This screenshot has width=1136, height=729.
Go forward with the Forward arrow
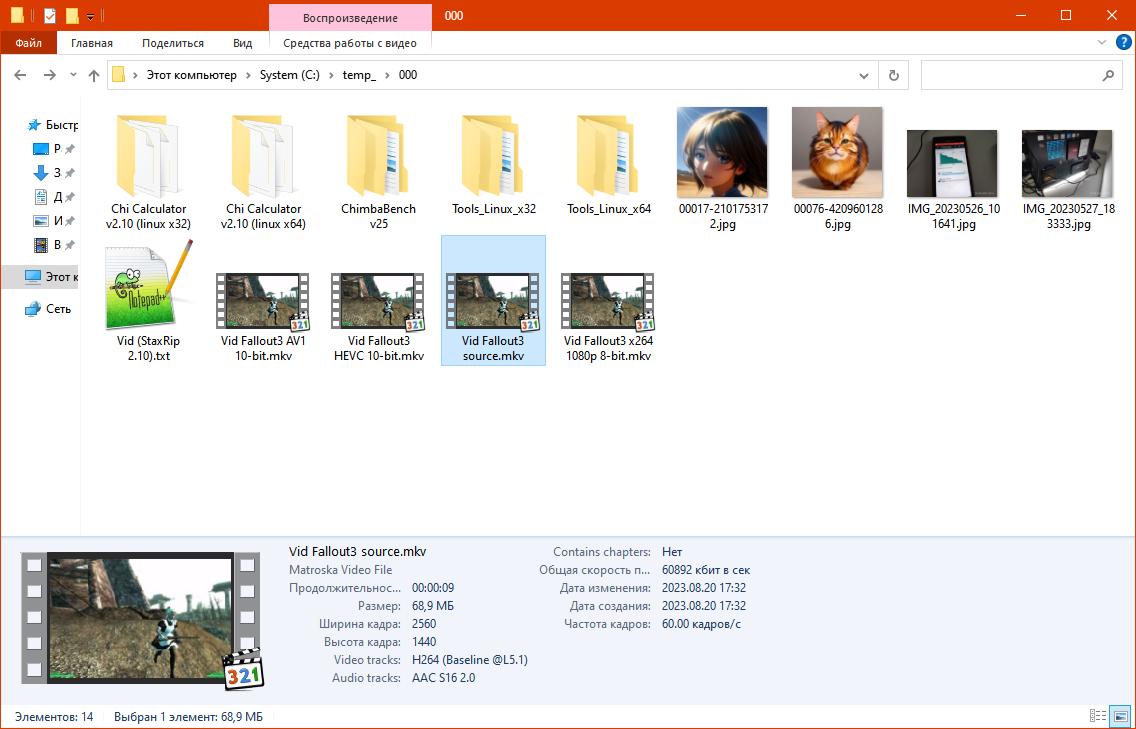point(49,75)
